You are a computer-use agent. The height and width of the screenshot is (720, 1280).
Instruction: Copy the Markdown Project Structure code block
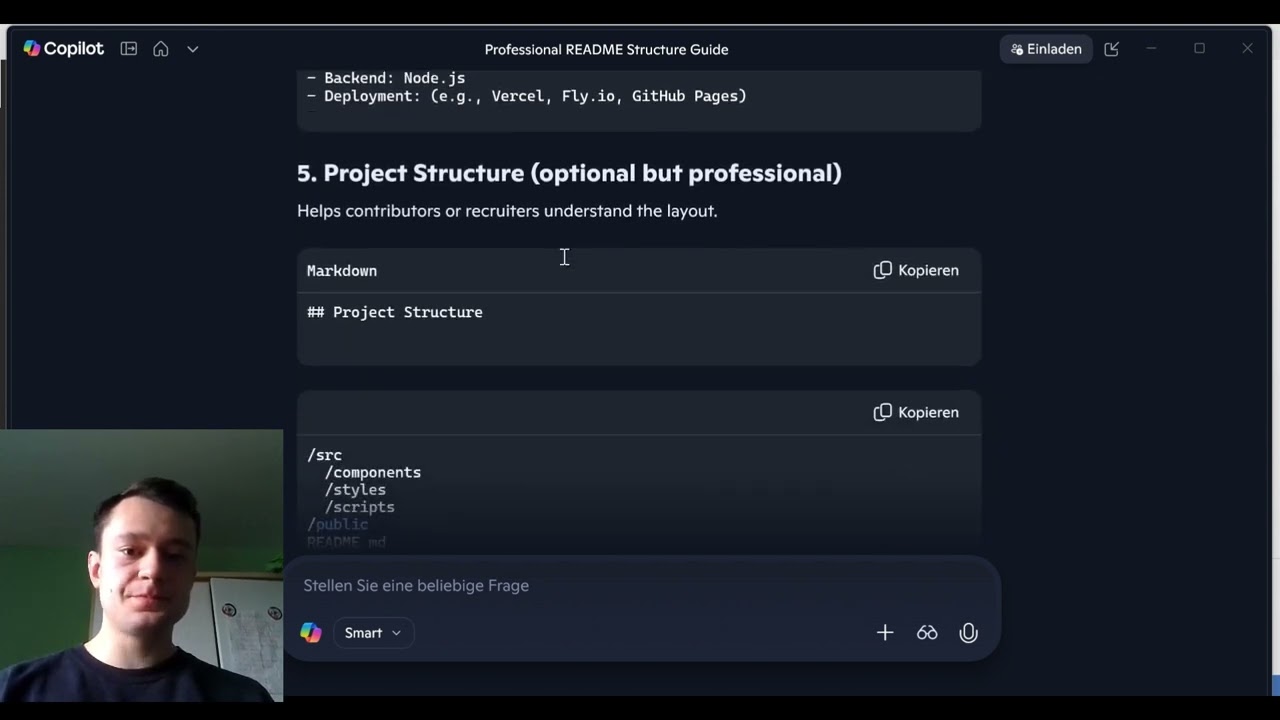(916, 270)
